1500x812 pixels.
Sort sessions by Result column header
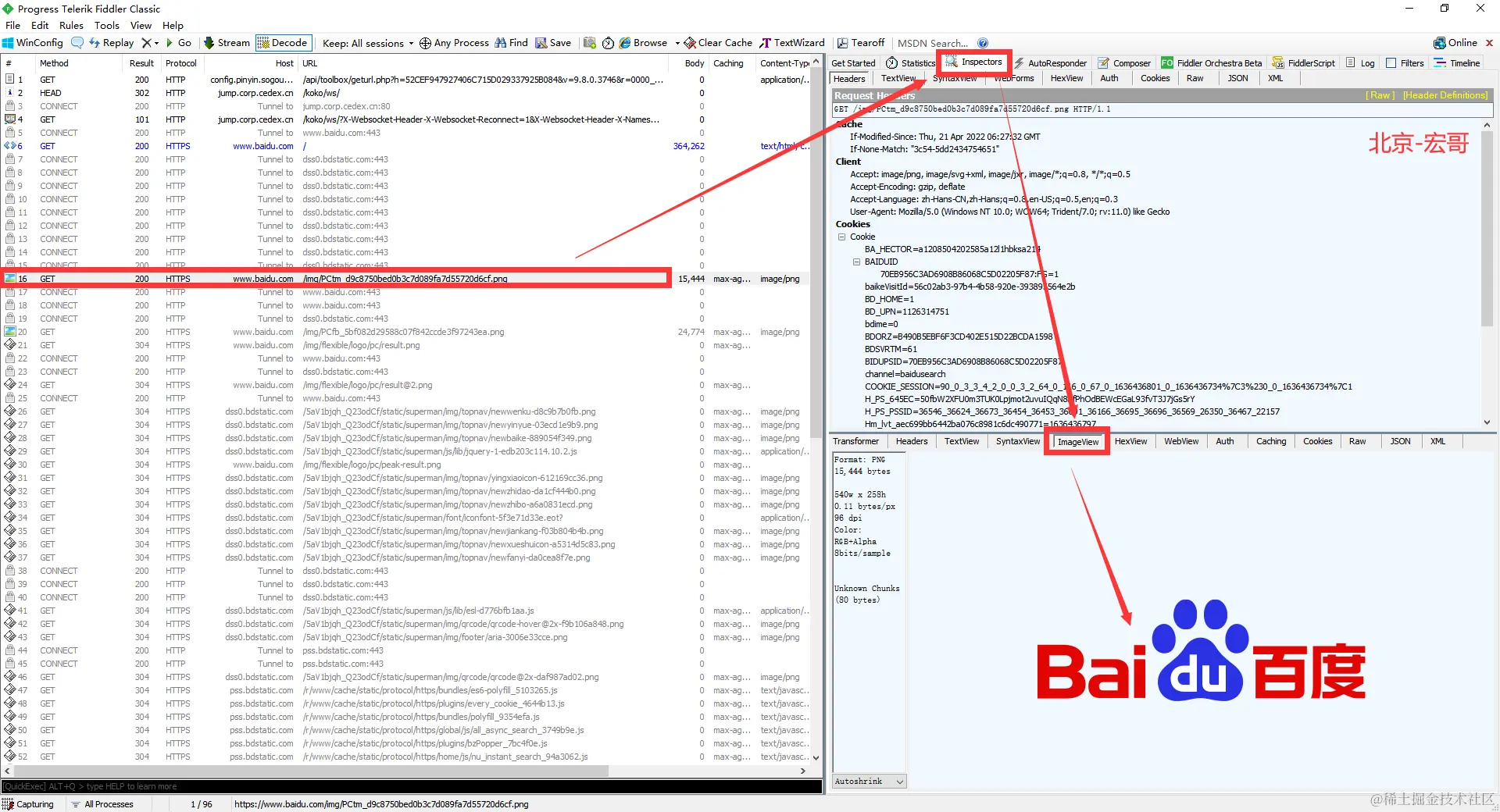coord(141,63)
